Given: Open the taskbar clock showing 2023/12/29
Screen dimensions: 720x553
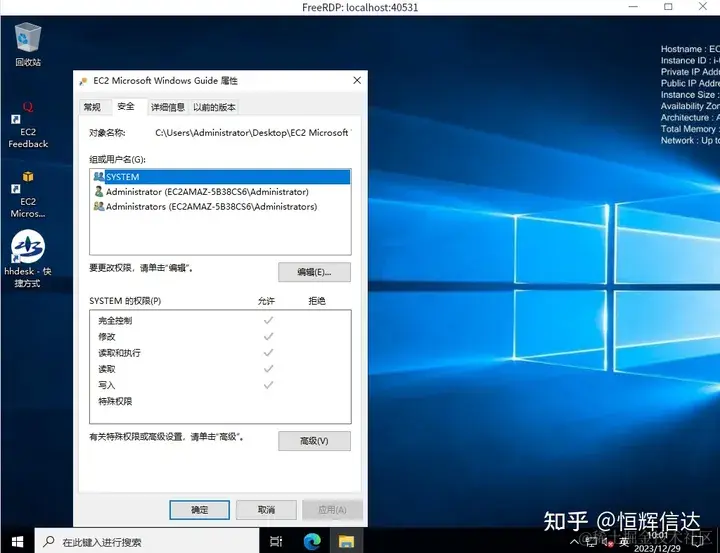Looking at the screenshot, I should (658, 542).
